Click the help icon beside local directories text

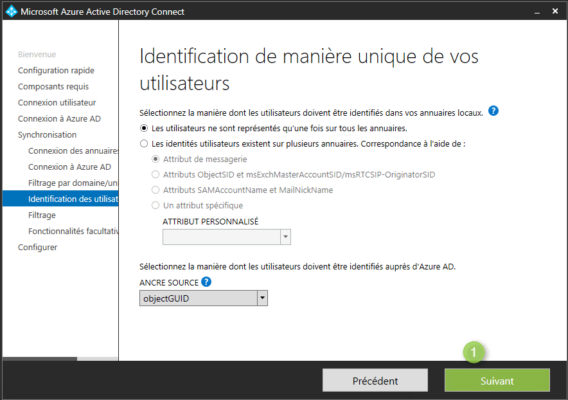(493, 111)
